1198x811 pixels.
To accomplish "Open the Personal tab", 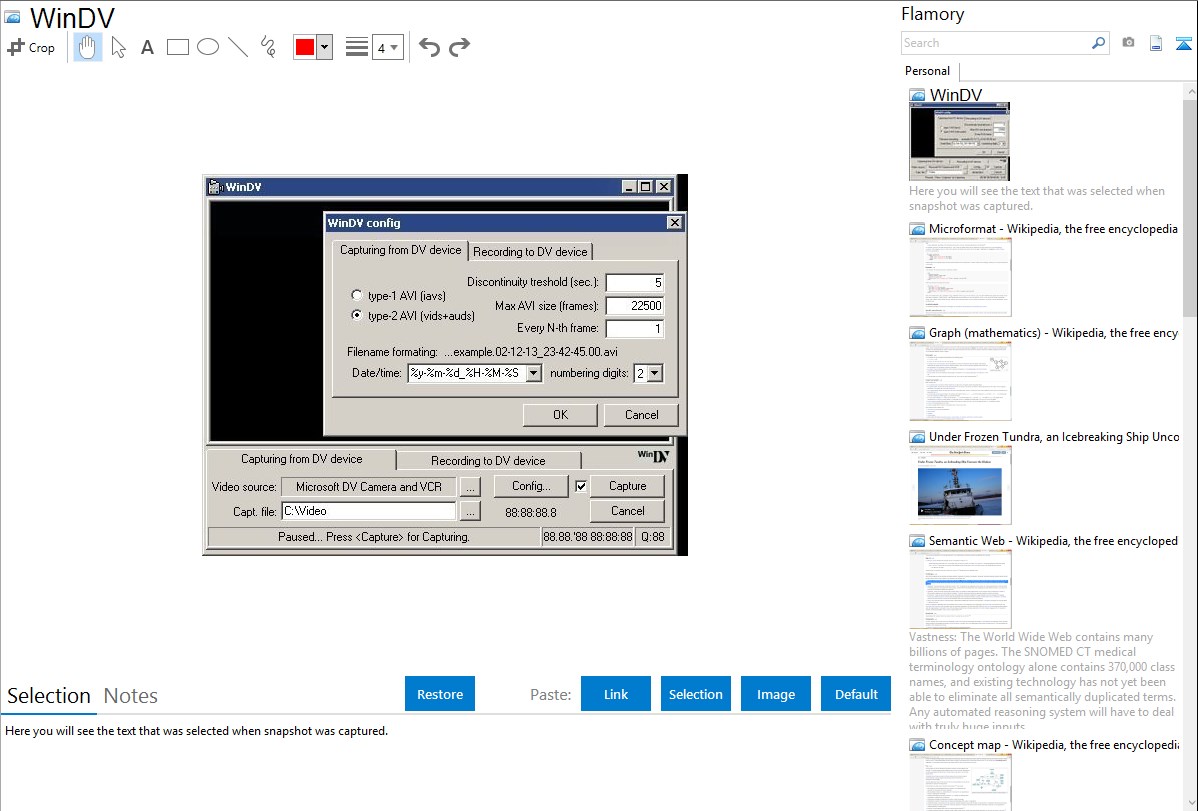I will tap(927, 71).
